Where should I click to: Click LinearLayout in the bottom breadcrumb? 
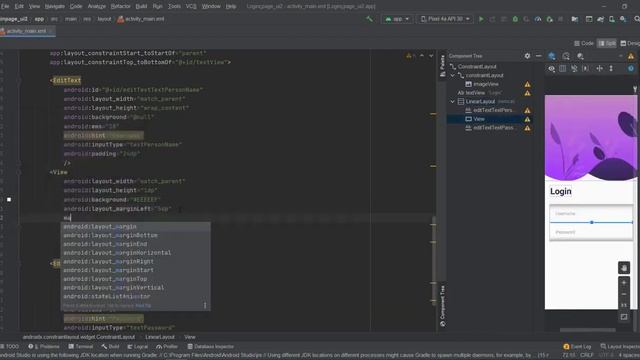(160, 337)
